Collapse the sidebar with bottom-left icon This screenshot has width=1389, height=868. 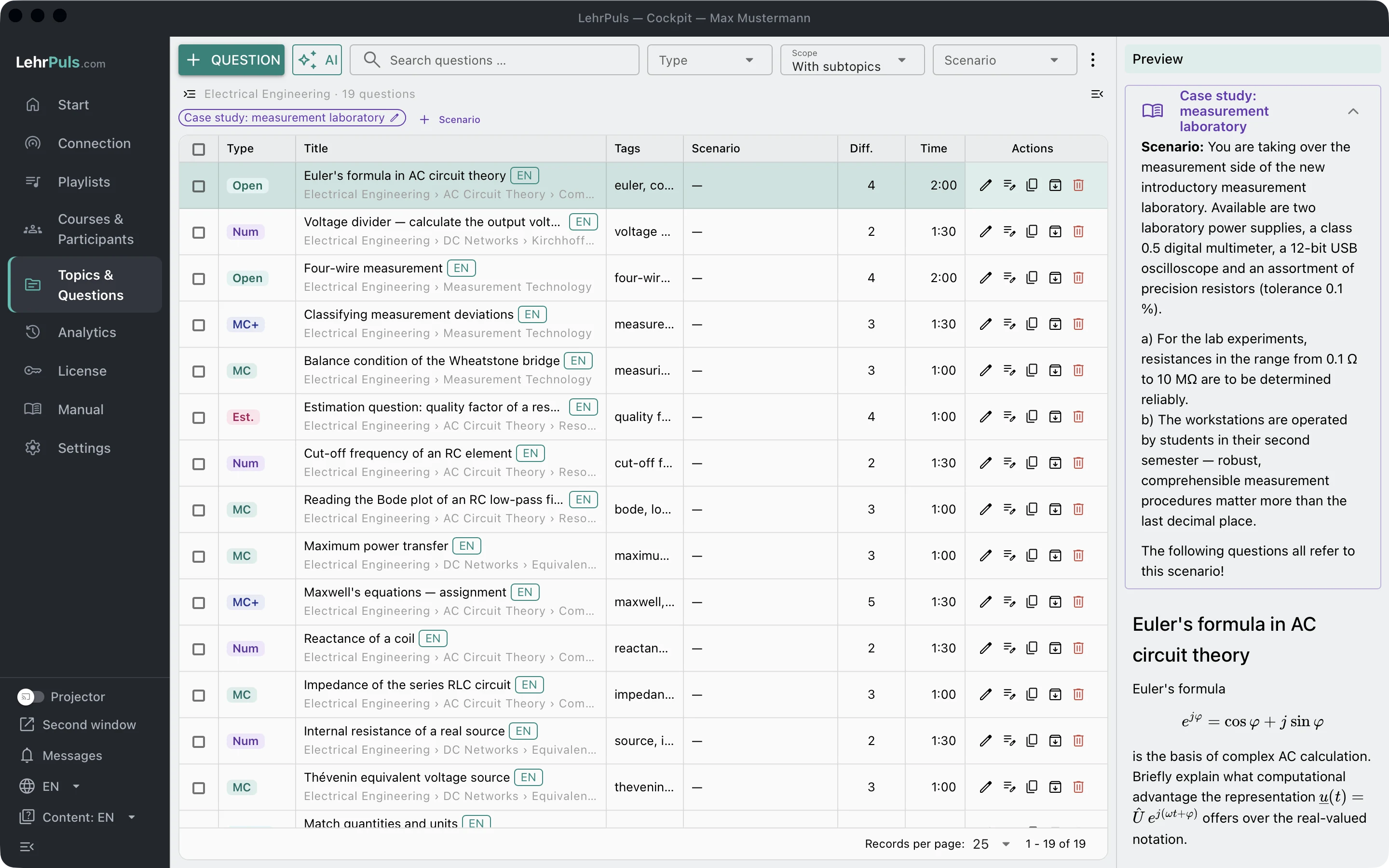27,847
